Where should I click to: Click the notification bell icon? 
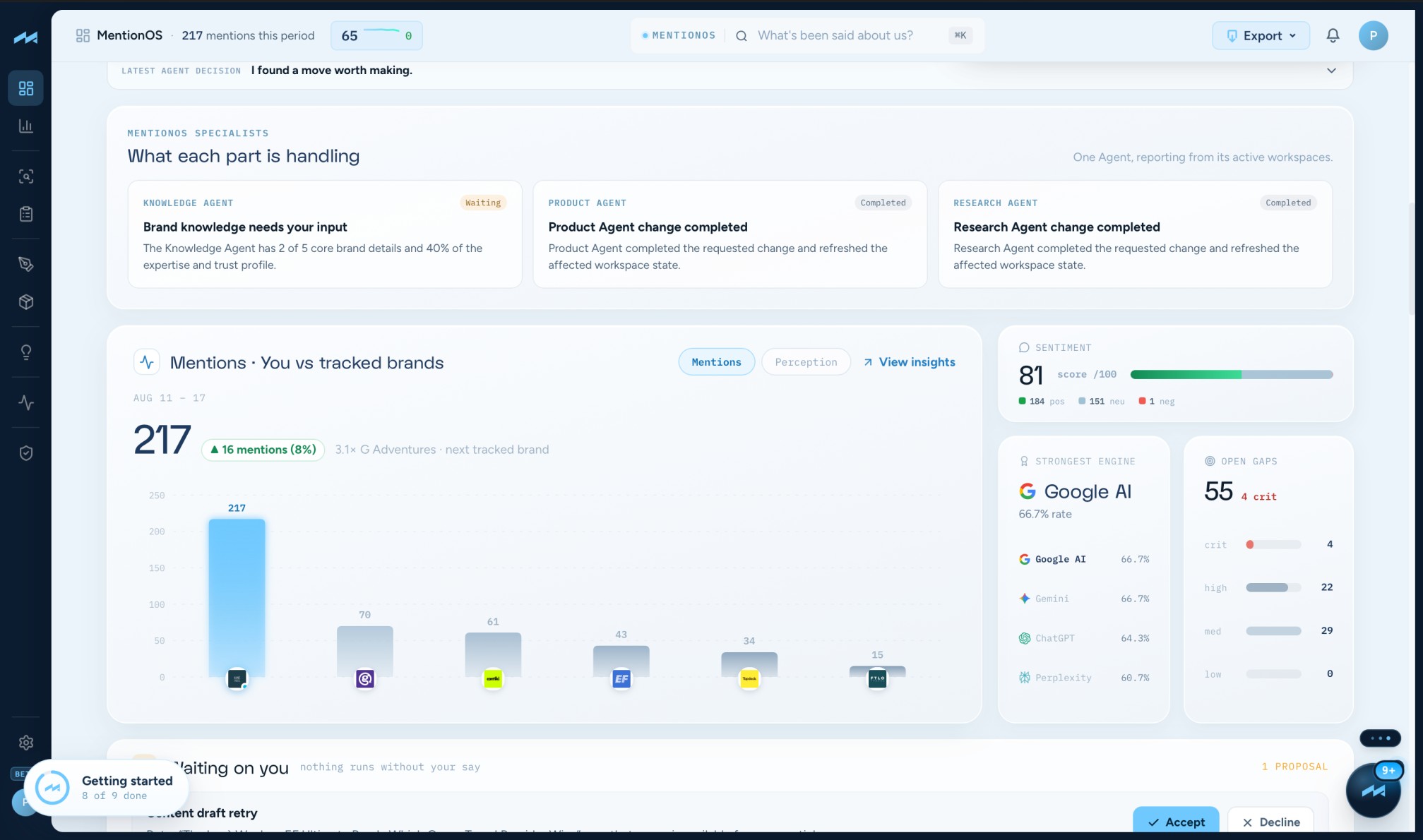[1333, 35]
